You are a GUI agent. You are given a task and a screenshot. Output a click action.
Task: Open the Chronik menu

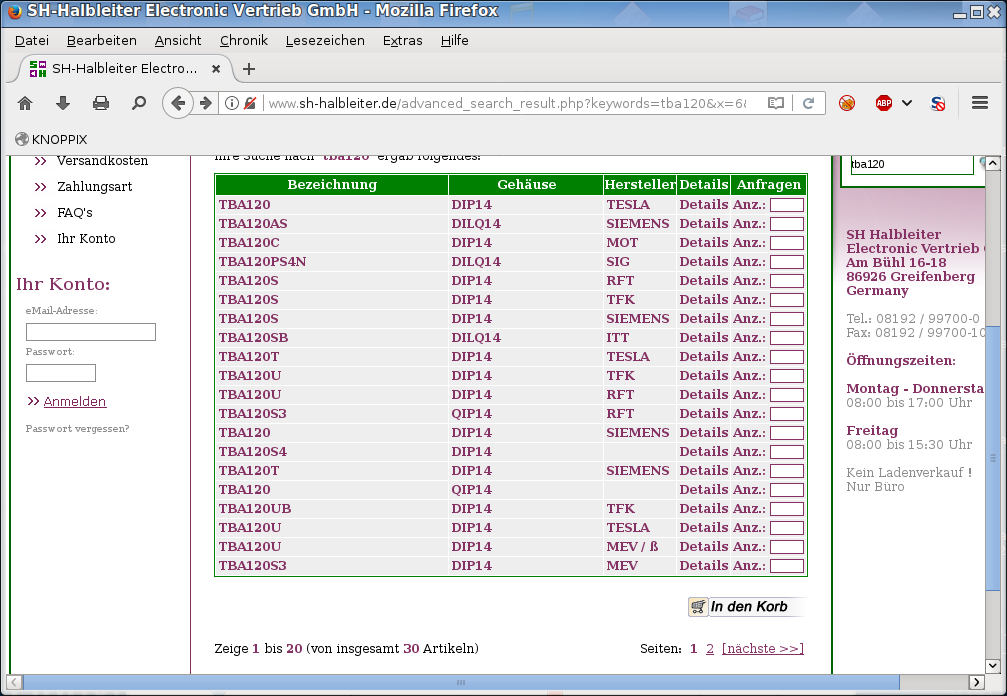(243, 40)
